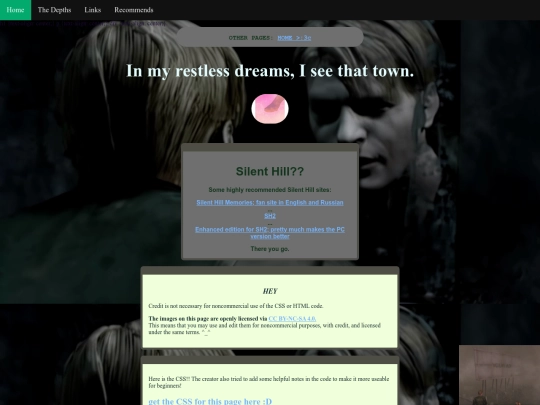
Task: Open Enhanced edition for SH2 link
Action: (x=270, y=233)
